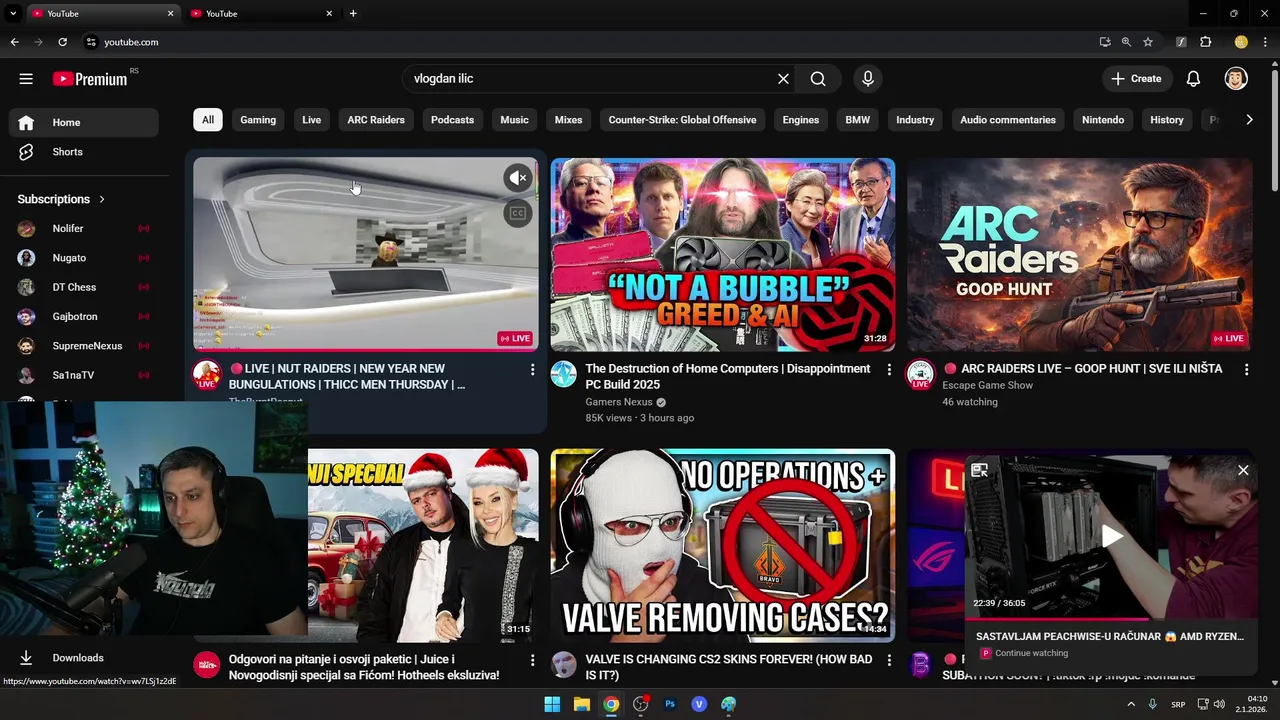This screenshot has height=720, width=1280.
Task: Unmute the NUT RAIDERS live preview
Action: coord(517,178)
